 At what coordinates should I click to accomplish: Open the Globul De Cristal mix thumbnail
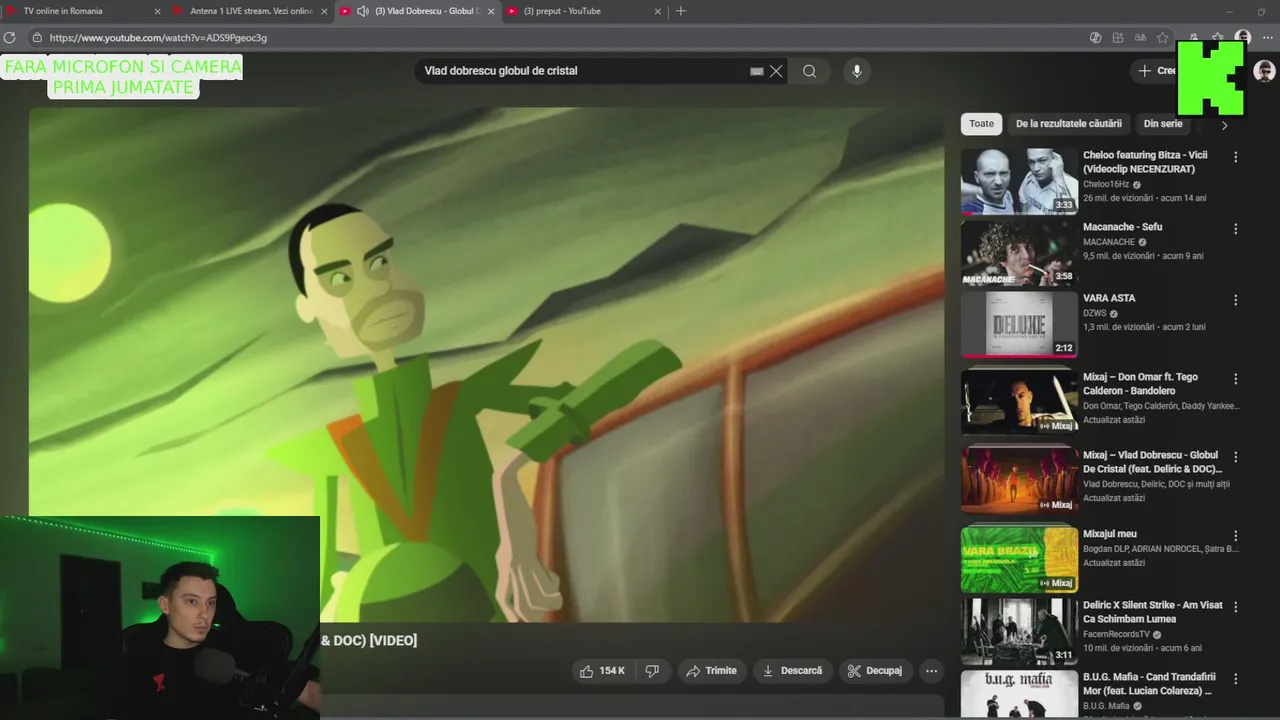[x=1020, y=480]
